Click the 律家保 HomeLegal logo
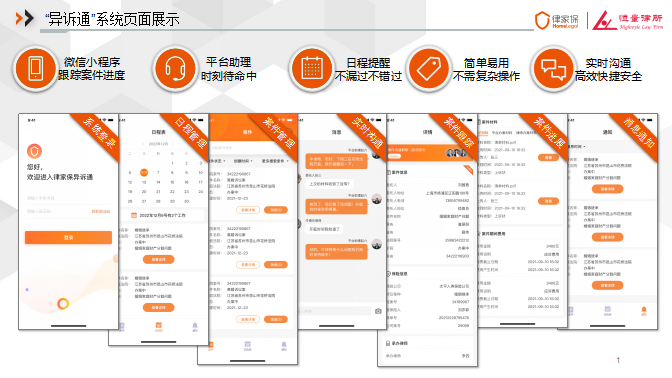The image size is (672, 378). click(x=556, y=20)
